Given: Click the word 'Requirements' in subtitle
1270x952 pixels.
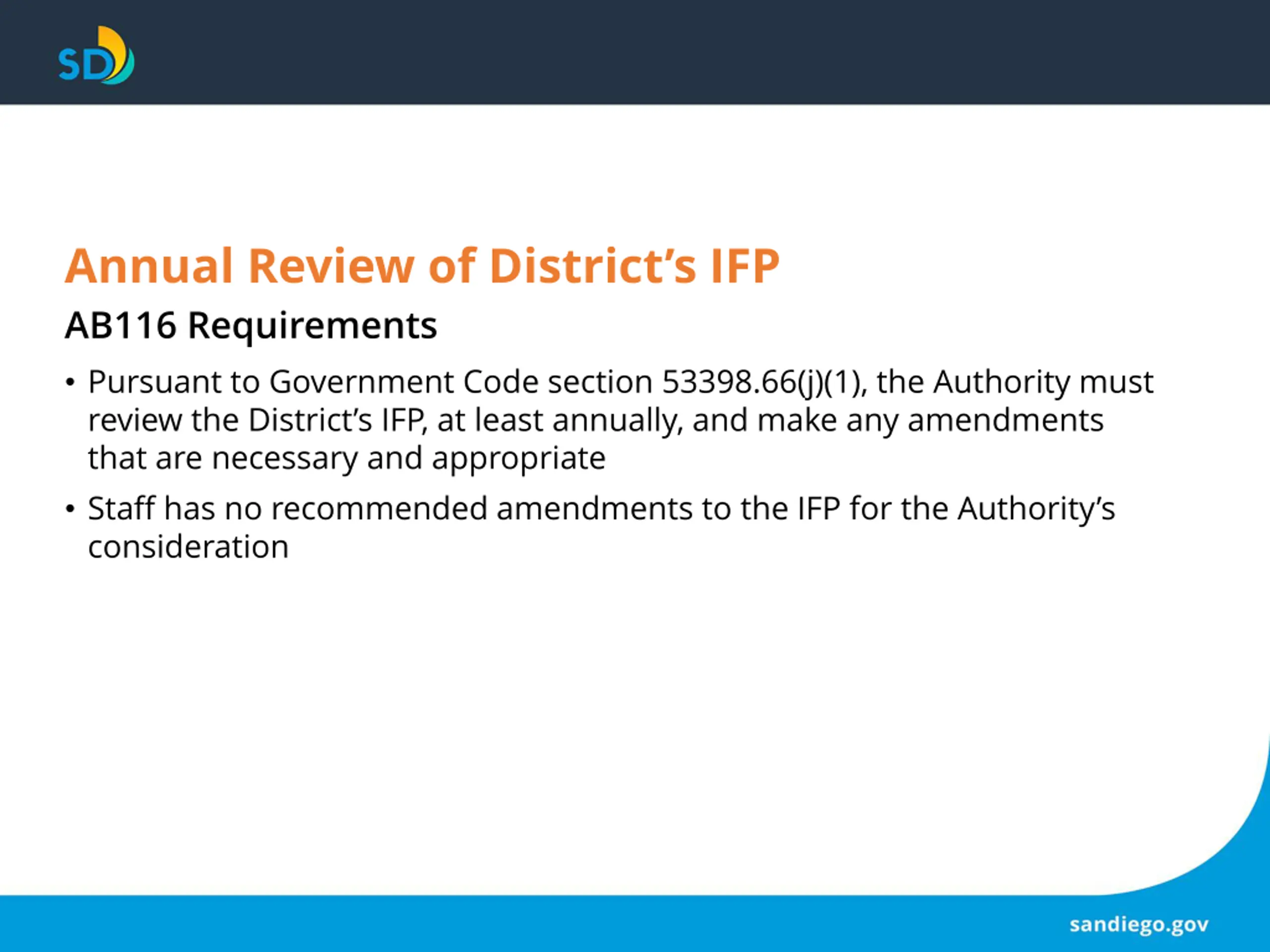Looking at the screenshot, I should click(313, 325).
